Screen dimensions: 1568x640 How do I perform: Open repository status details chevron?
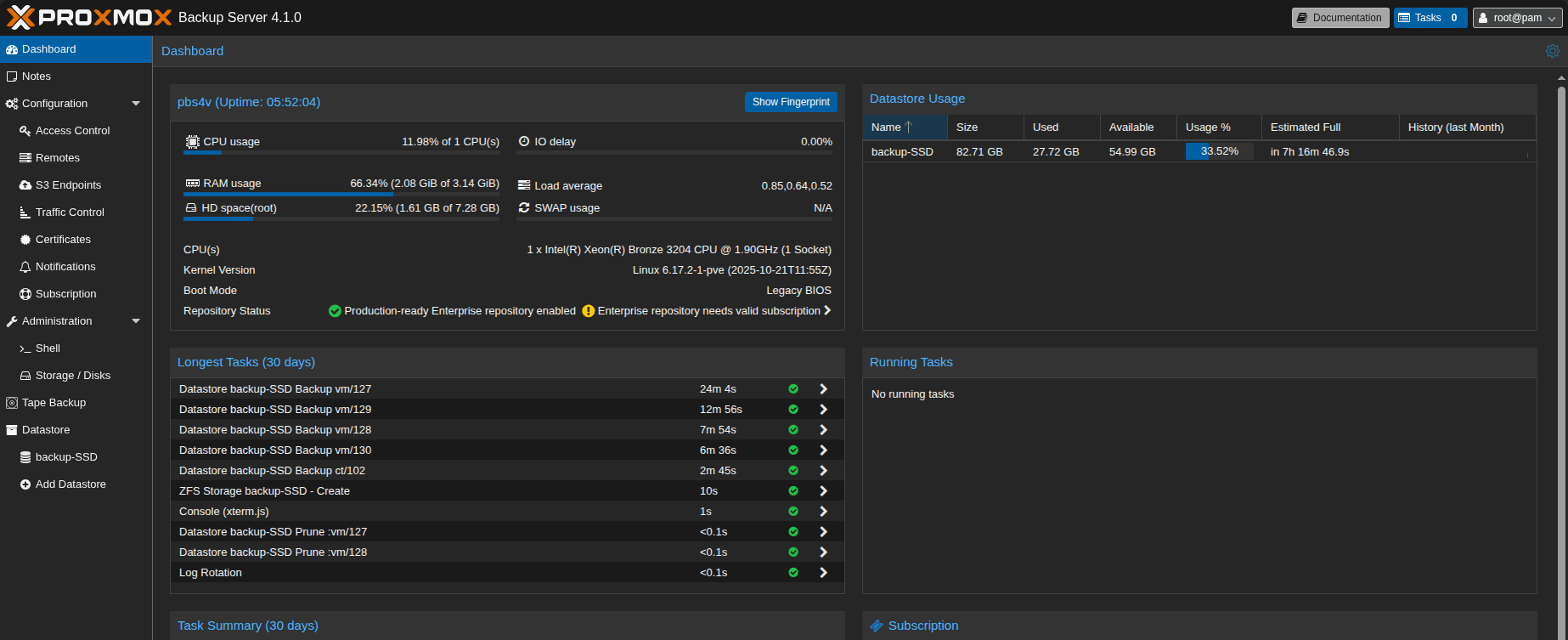click(827, 311)
